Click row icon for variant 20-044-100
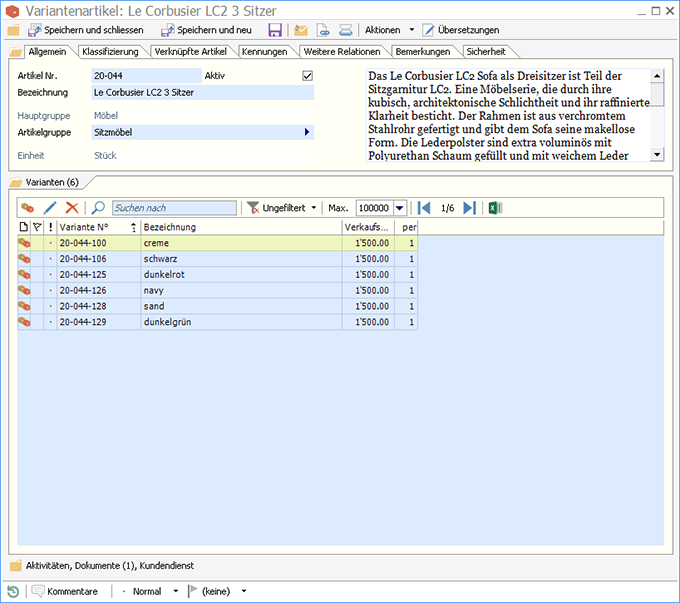This screenshot has height=603, width=680. [x=24, y=243]
